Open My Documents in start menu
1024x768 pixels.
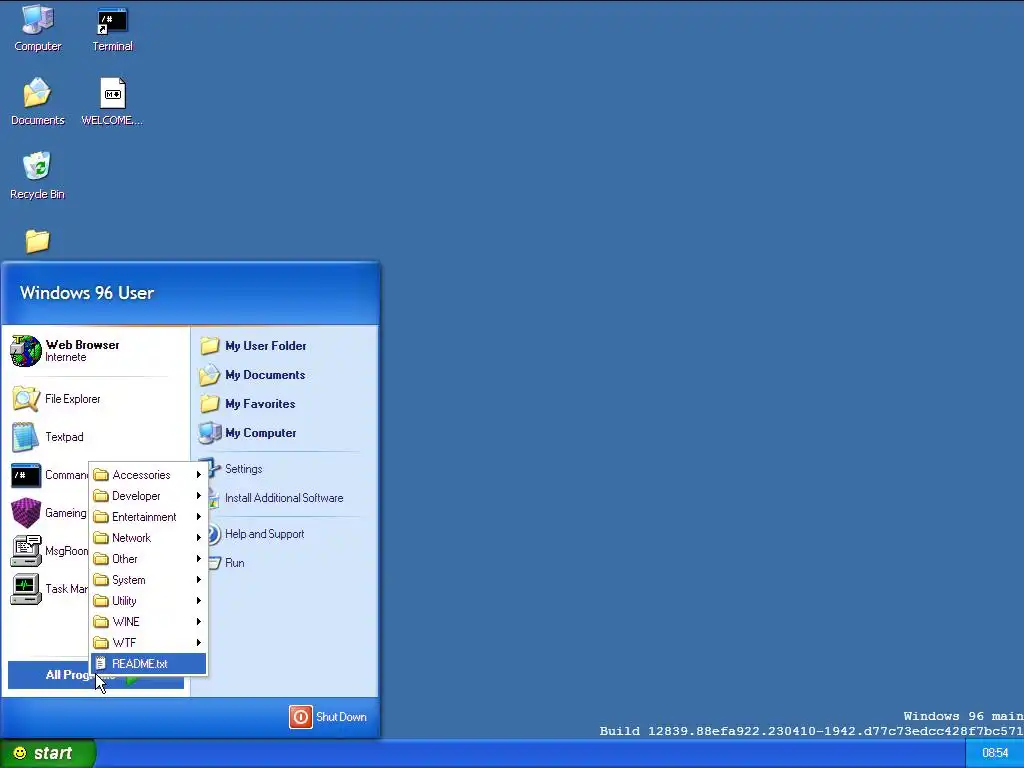coord(252,375)
